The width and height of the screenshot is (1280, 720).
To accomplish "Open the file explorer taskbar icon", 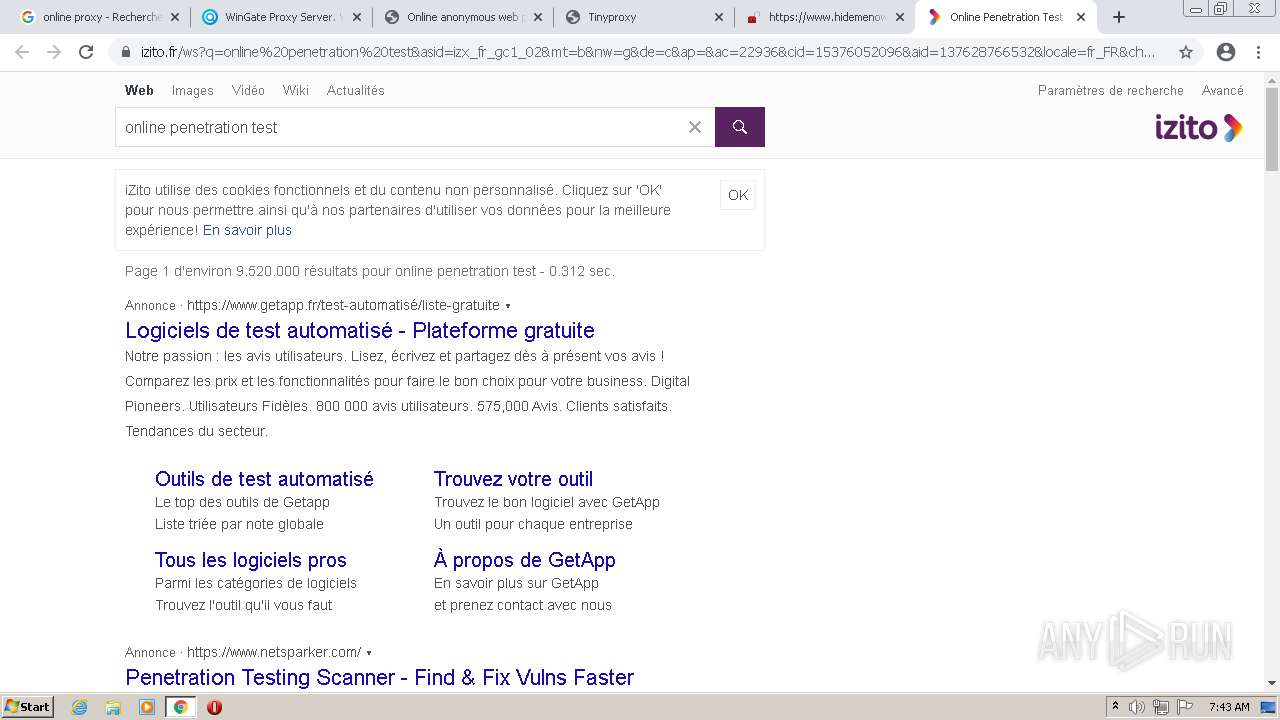I will coord(113,707).
